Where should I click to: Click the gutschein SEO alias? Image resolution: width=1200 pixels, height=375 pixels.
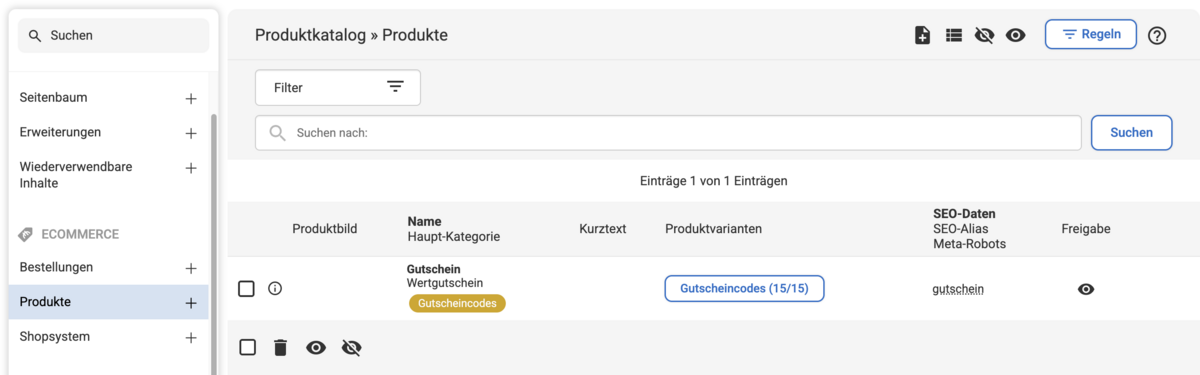point(958,290)
